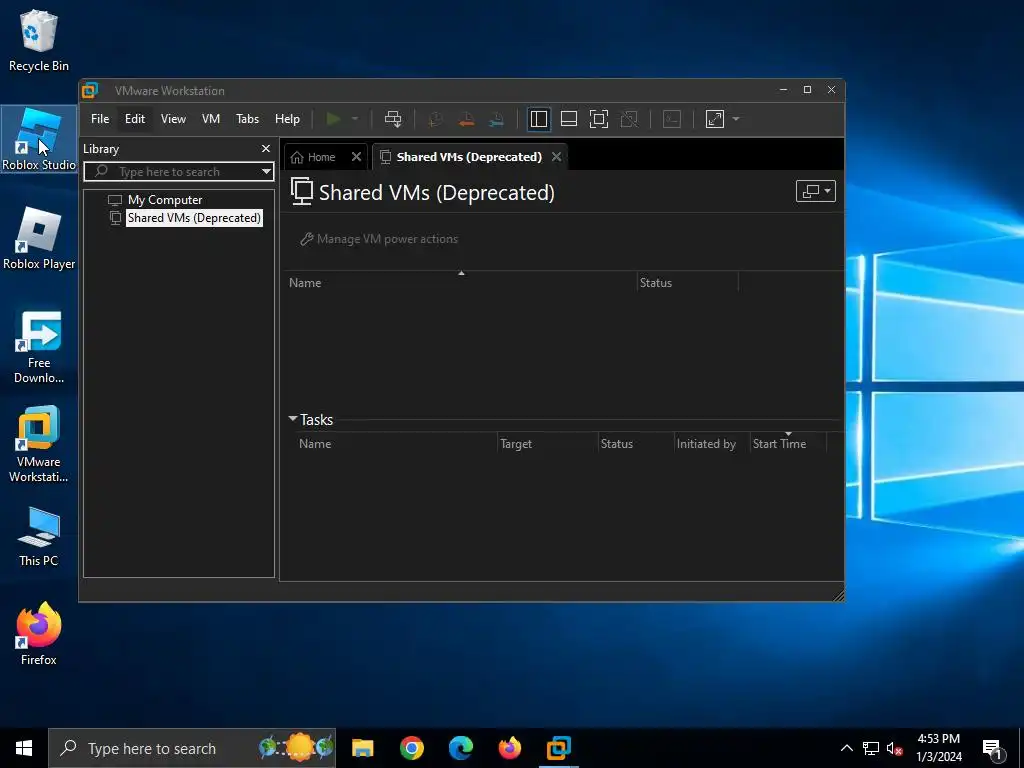The height and width of the screenshot is (768, 1024).
Task: Sort tasks by Initiated by column
Action: click(x=711, y=444)
